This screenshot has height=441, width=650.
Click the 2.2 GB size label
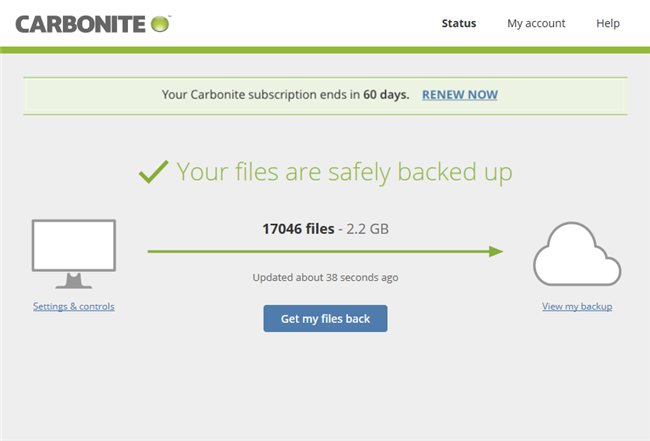[366, 229]
